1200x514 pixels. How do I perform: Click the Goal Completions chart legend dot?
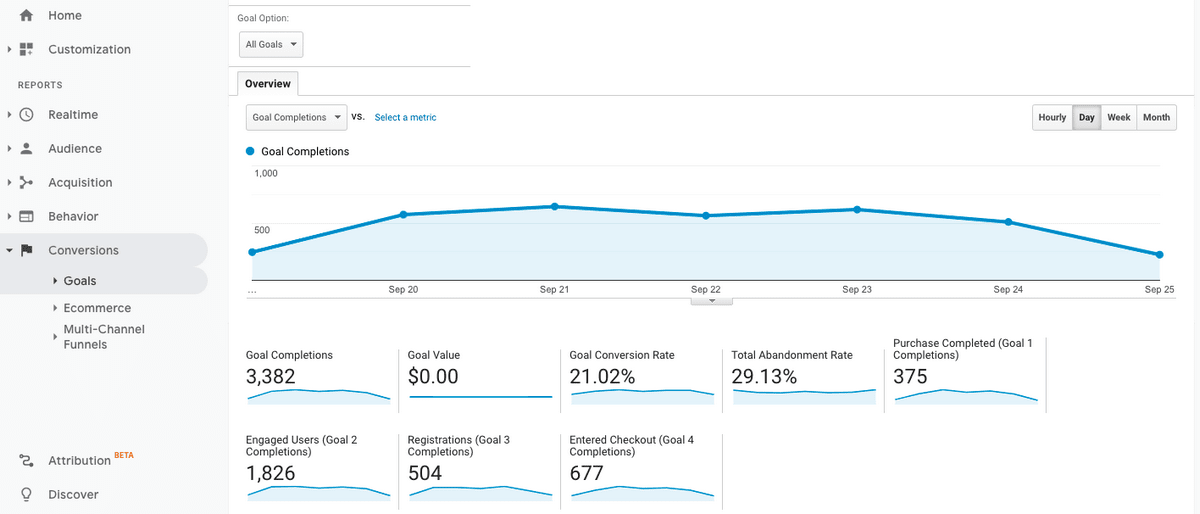(250, 151)
